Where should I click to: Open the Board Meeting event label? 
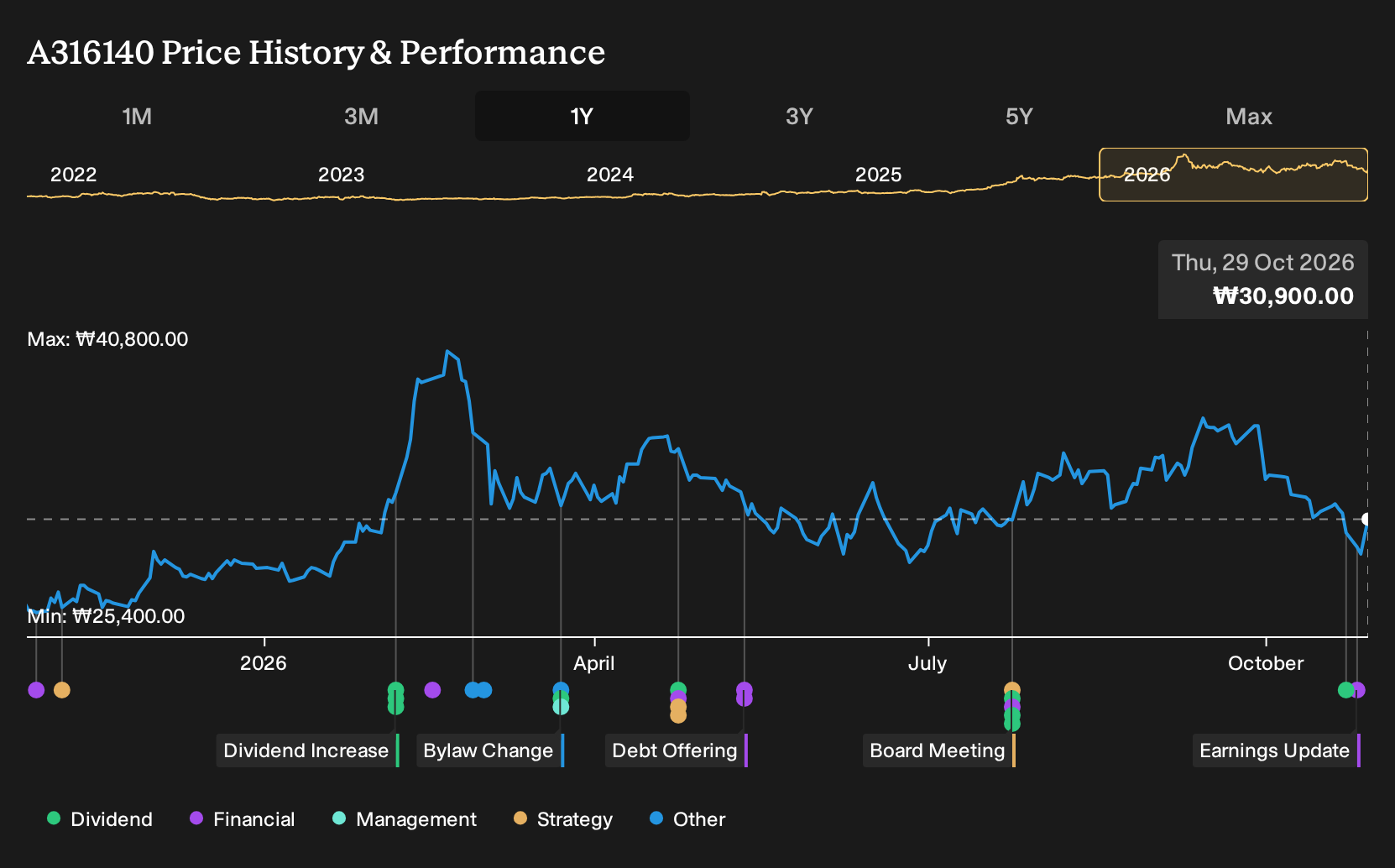(x=938, y=750)
